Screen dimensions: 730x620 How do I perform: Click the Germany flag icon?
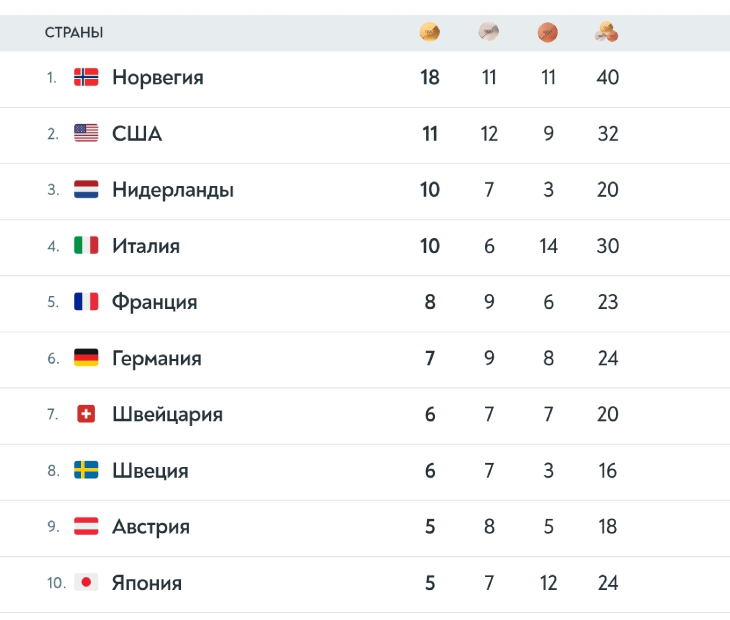86,358
